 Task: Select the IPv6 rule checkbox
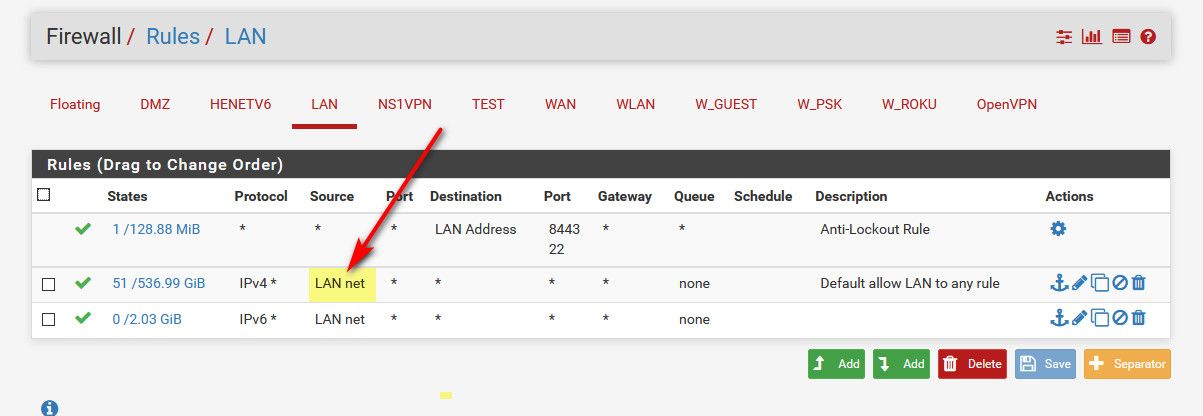coord(48,319)
